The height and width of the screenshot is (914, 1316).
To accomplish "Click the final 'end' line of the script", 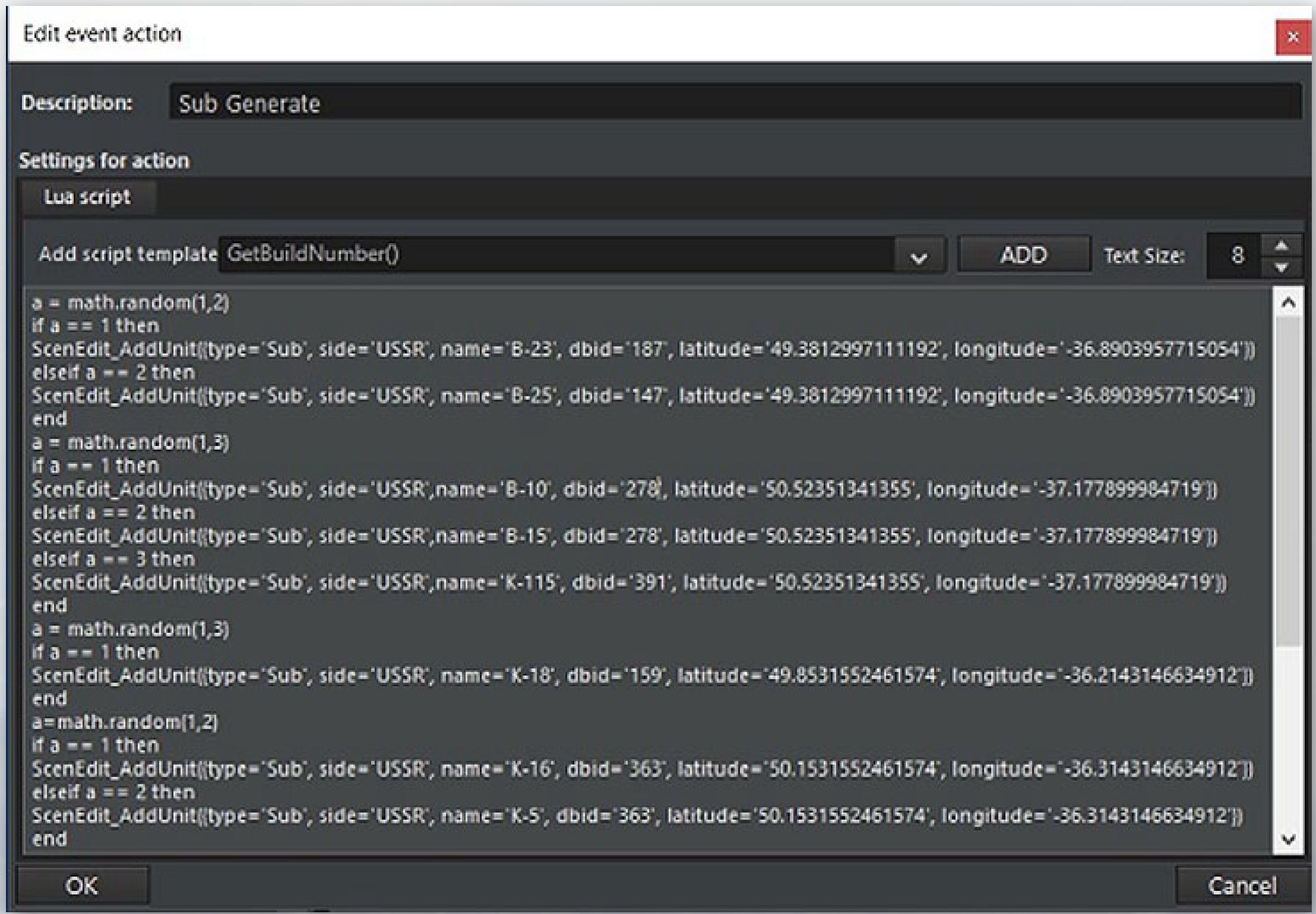I will (49, 839).
